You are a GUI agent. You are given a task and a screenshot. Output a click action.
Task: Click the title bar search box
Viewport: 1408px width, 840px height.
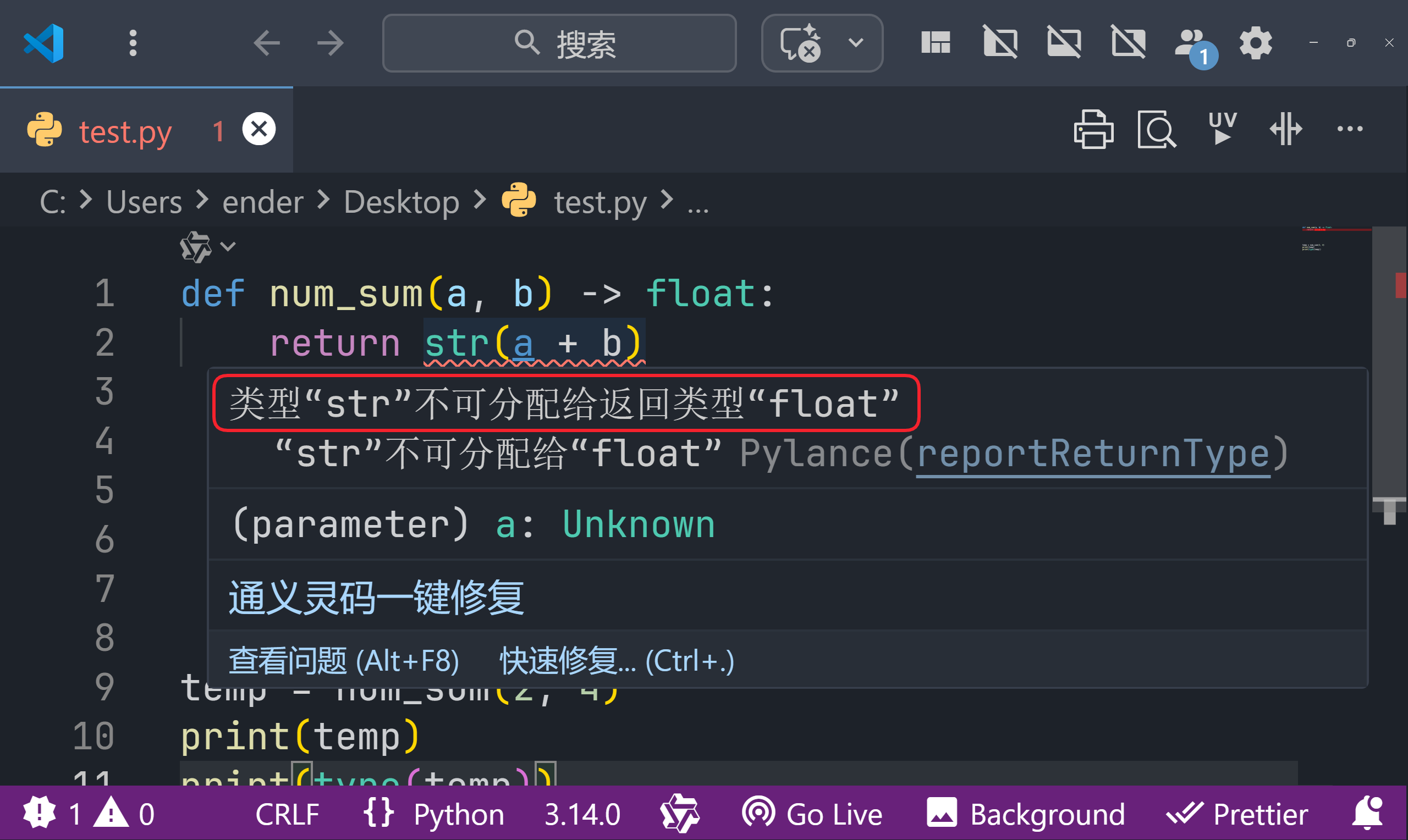coord(559,43)
